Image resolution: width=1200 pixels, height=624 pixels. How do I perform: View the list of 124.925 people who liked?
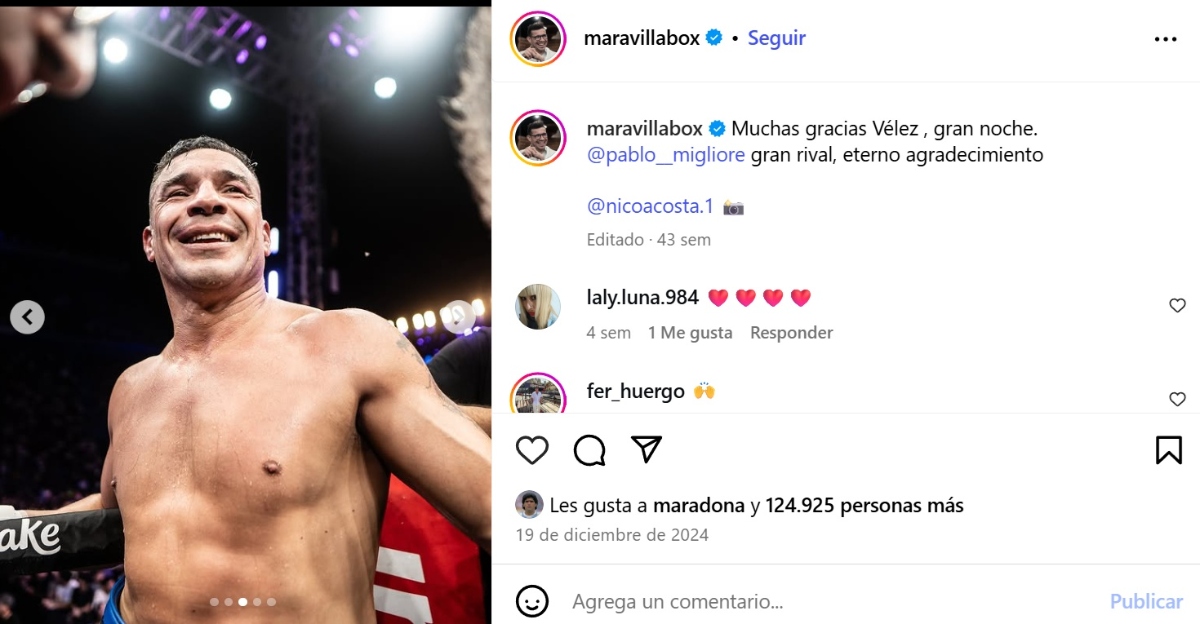(864, 505)
